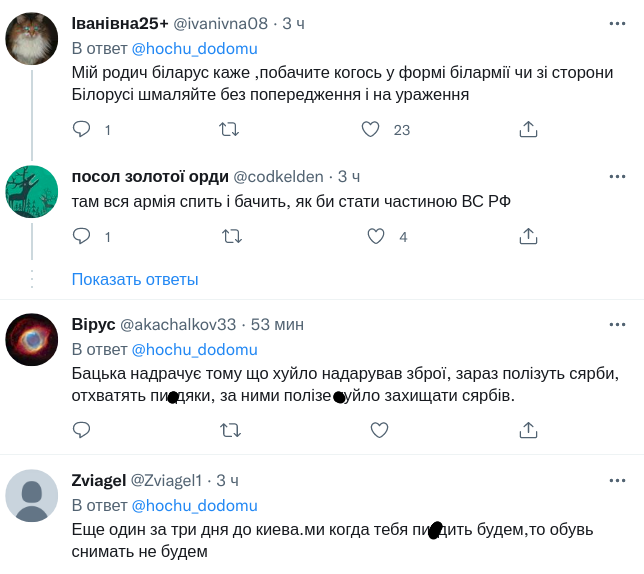Viewport: 644px width, 574px height.
Task: Like the Вірус tweet
Action: tap(379, 430)
